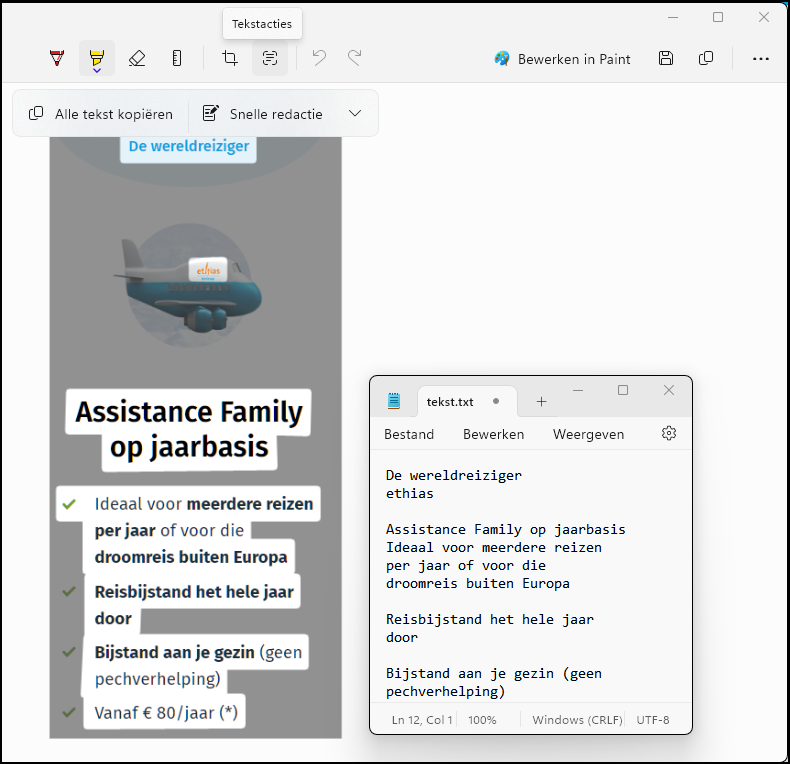
Task: Save the snip with floppy icon
Action: click(666, 58)
